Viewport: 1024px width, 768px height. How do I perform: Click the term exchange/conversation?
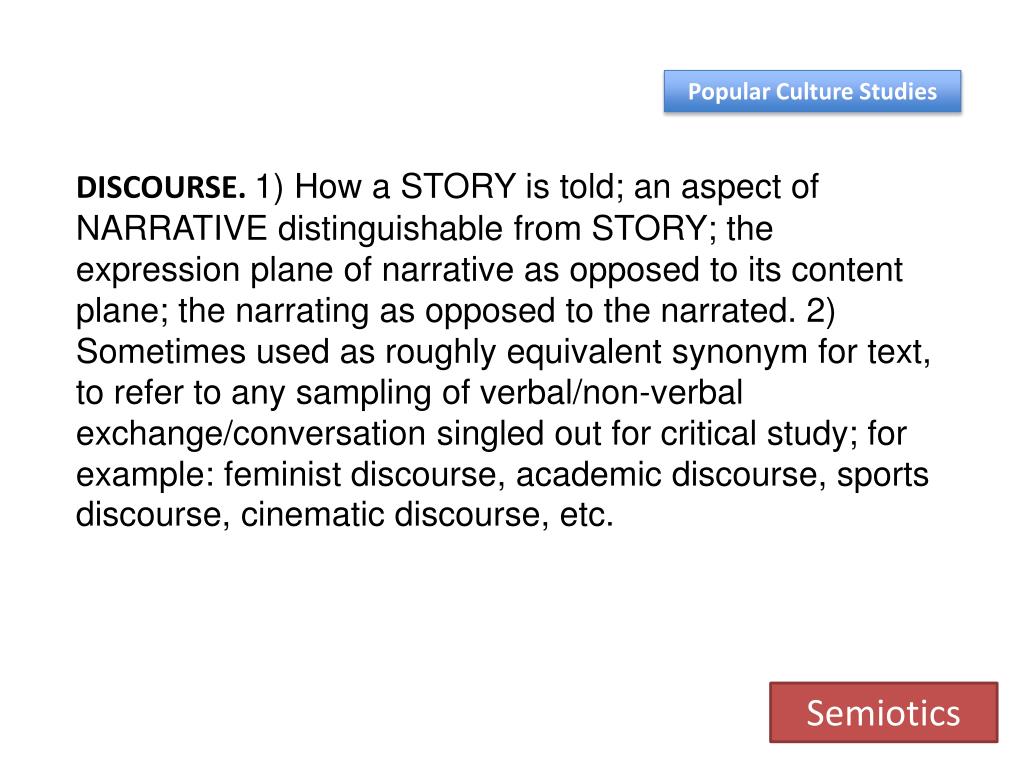(251, 436)
